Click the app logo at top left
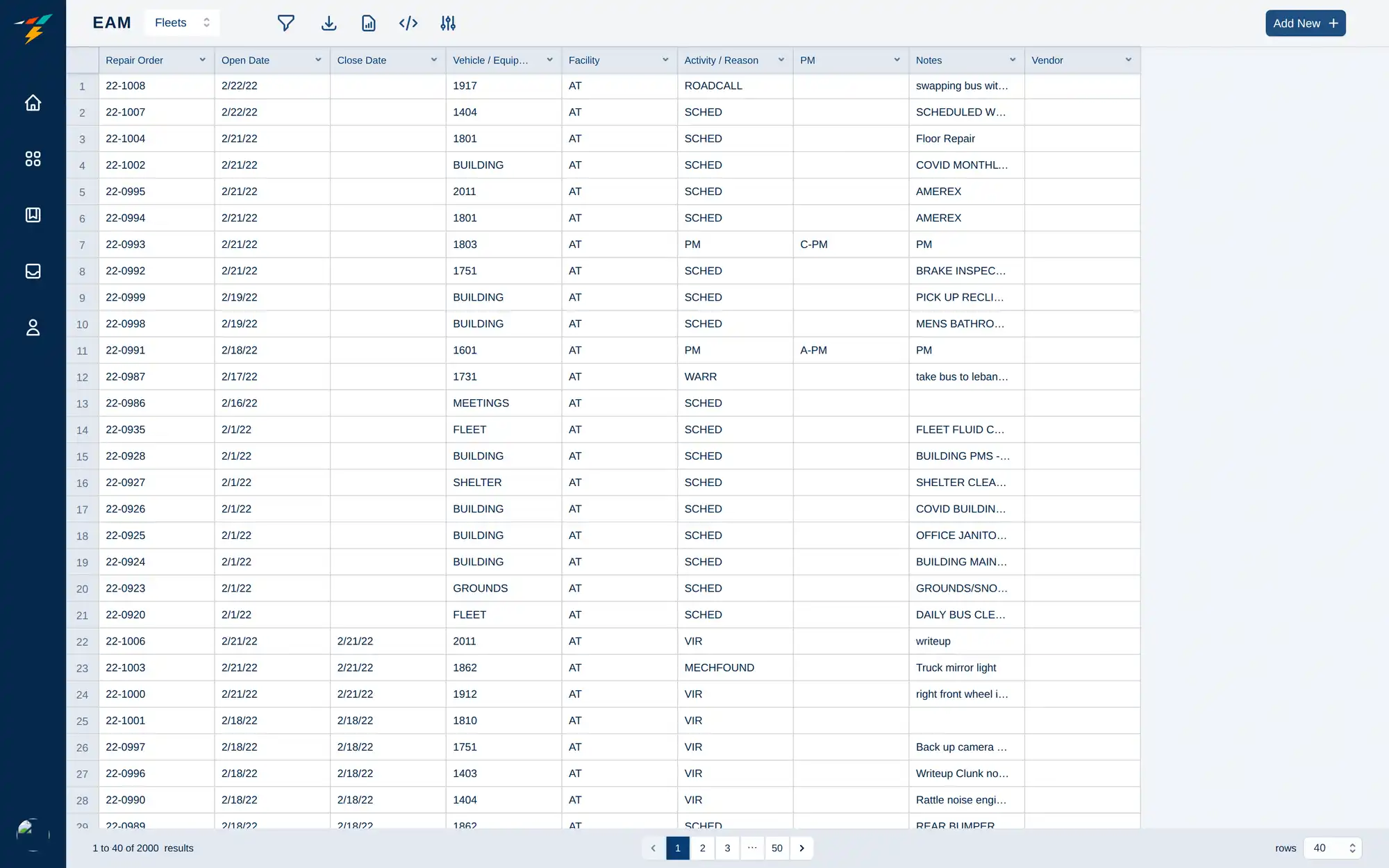The width and height of the screenshot is (1389, 868). [x=33, y=28]
